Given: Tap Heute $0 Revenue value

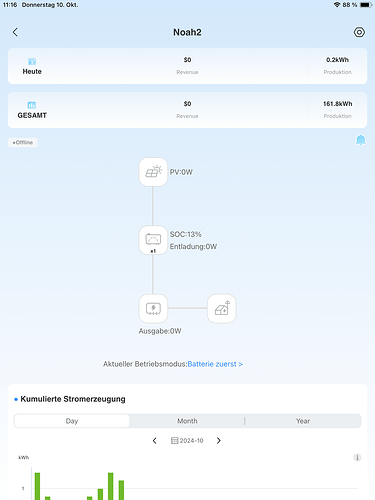Looking at the screenshot, I should click(x=187, y=60).
